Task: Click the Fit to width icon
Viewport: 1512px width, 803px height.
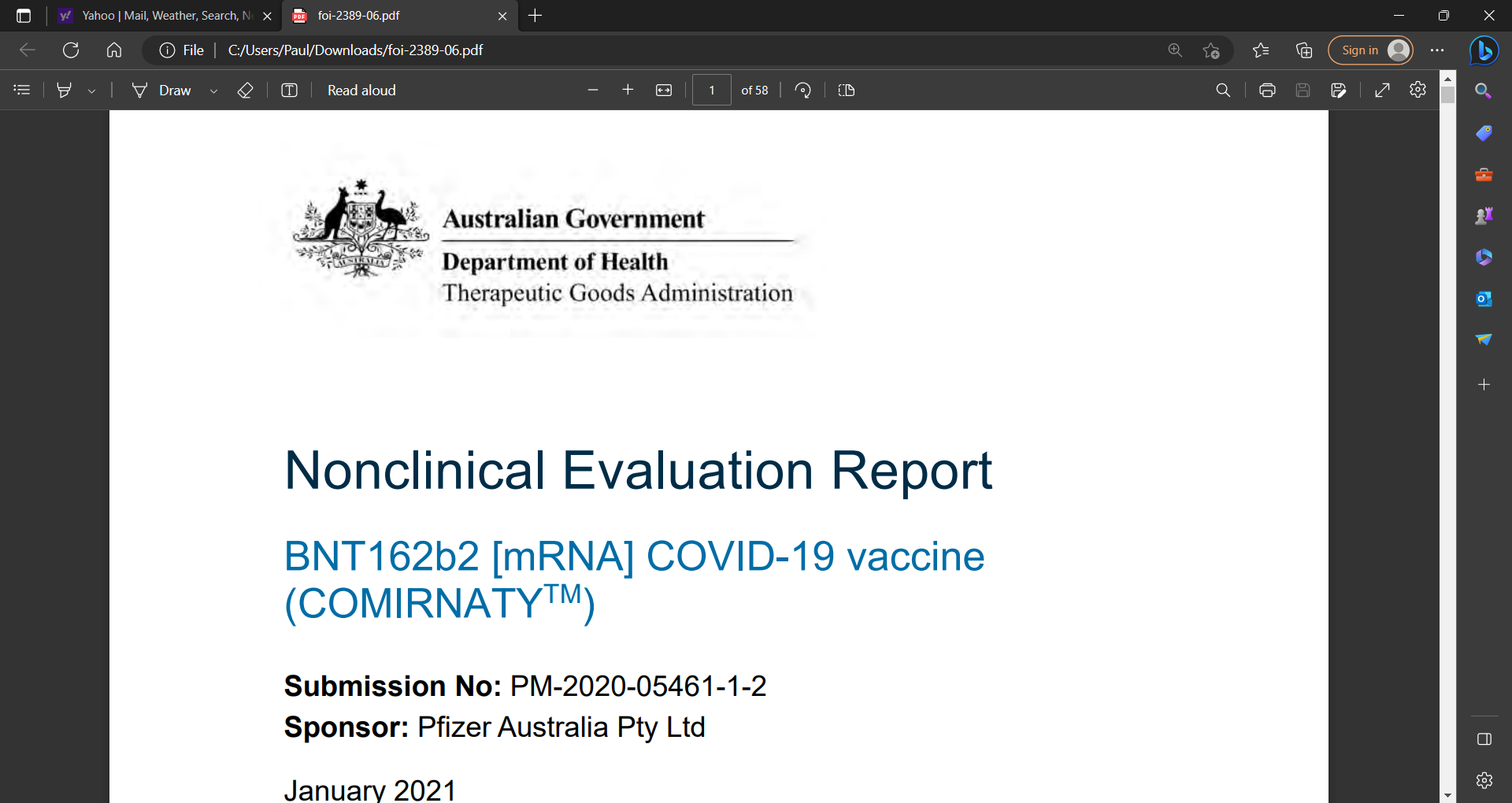Action: (x=664, y=91)
